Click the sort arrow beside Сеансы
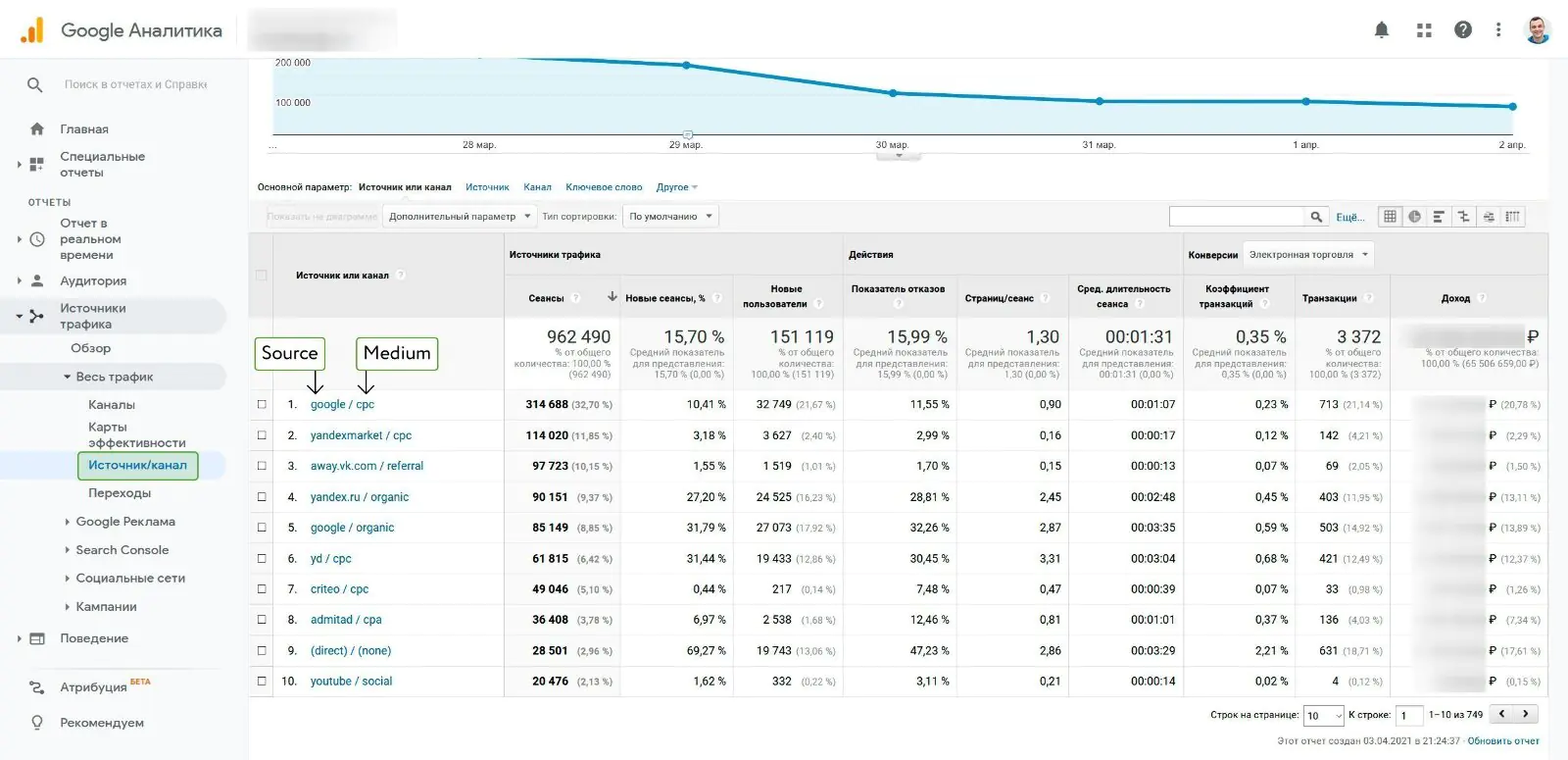1568x760 pixels. [612, 296]
